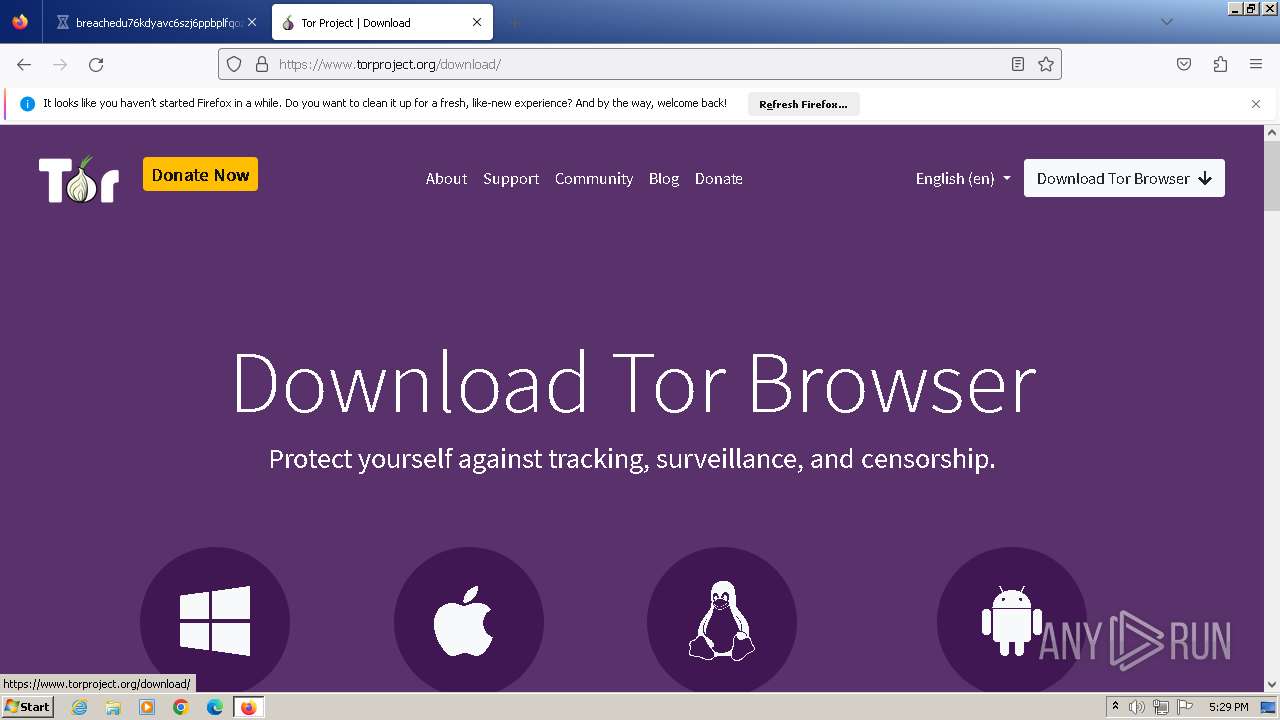Viewport: 1280px width, 720px height.
Task: Select the Apple macOS download icon
Action: [x=469, y=621]
